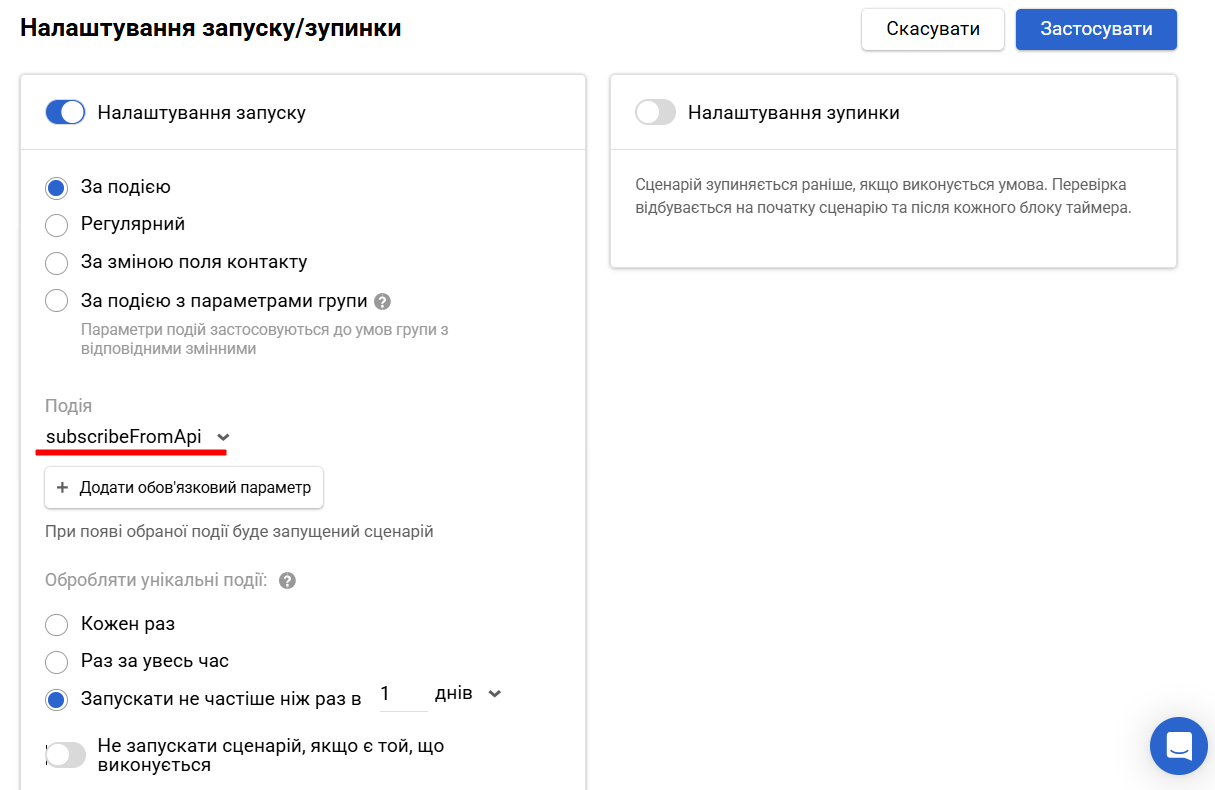
Task: Open the chat support bubble icon
Action: pyautogui.click(x=1178, y=745)
